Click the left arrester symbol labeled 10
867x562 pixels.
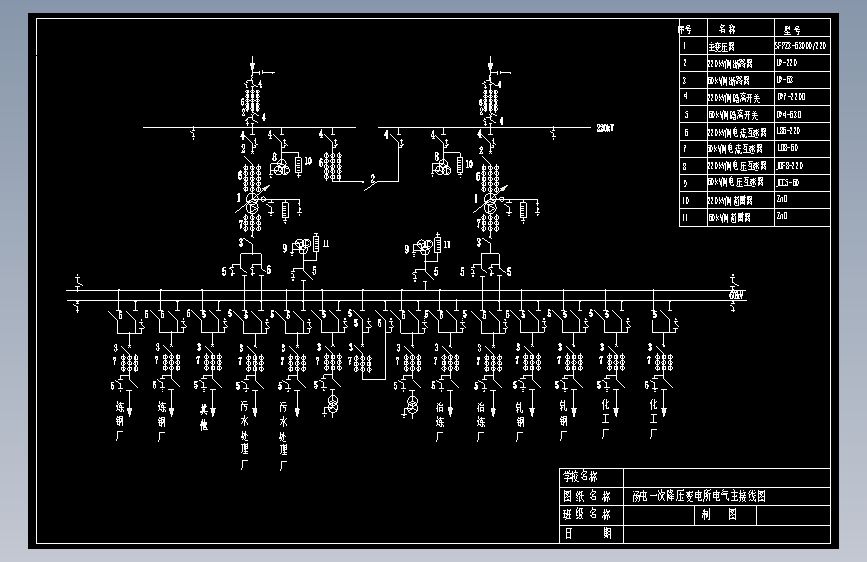pyautogui.click(x=299, y=165)
